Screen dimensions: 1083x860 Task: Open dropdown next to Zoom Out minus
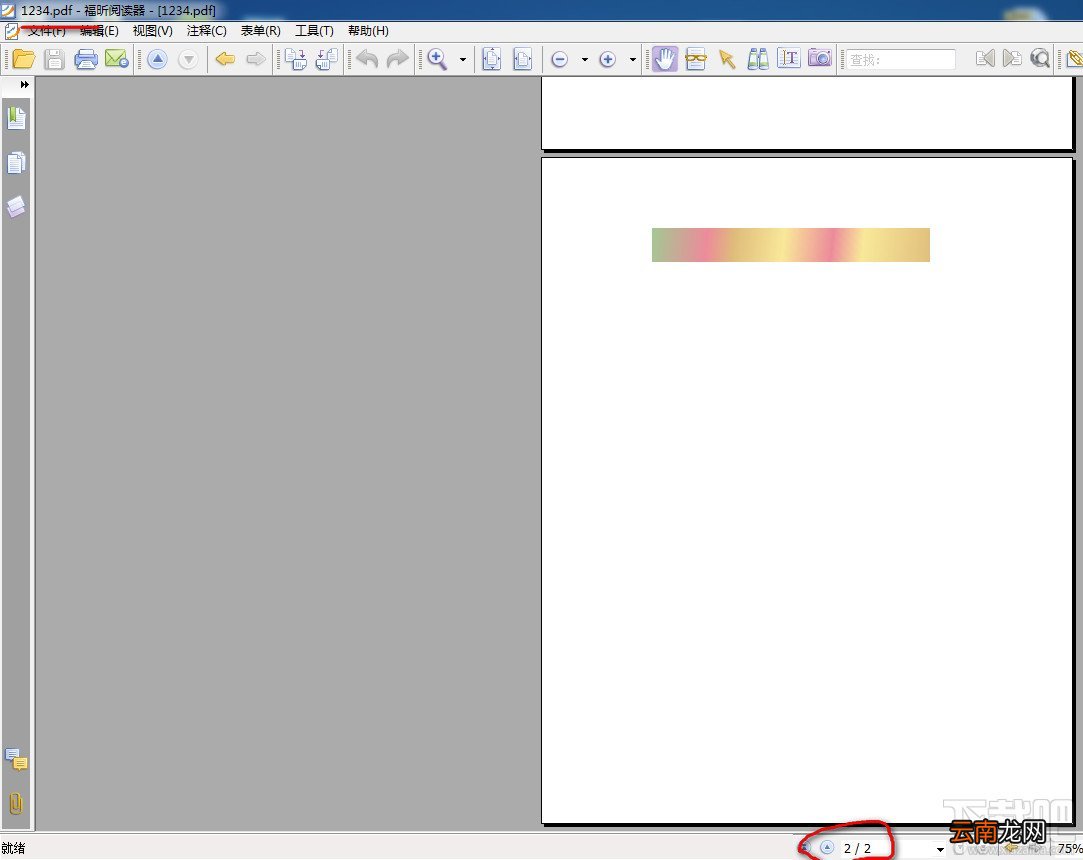pyautogui.click(x=585, y=60)
